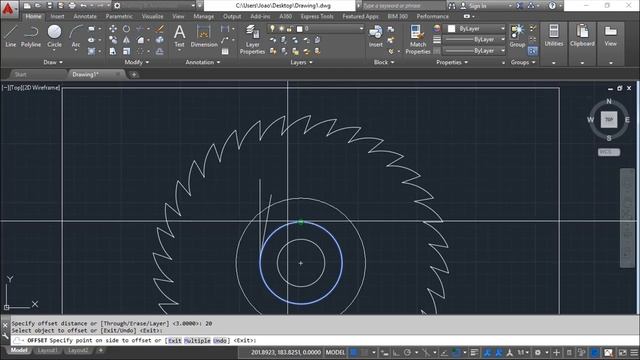Image resolution: width=640 pixels, height=360 pixels.
Task: Click the Insert block icon
Action: click(x=376, y=36)
